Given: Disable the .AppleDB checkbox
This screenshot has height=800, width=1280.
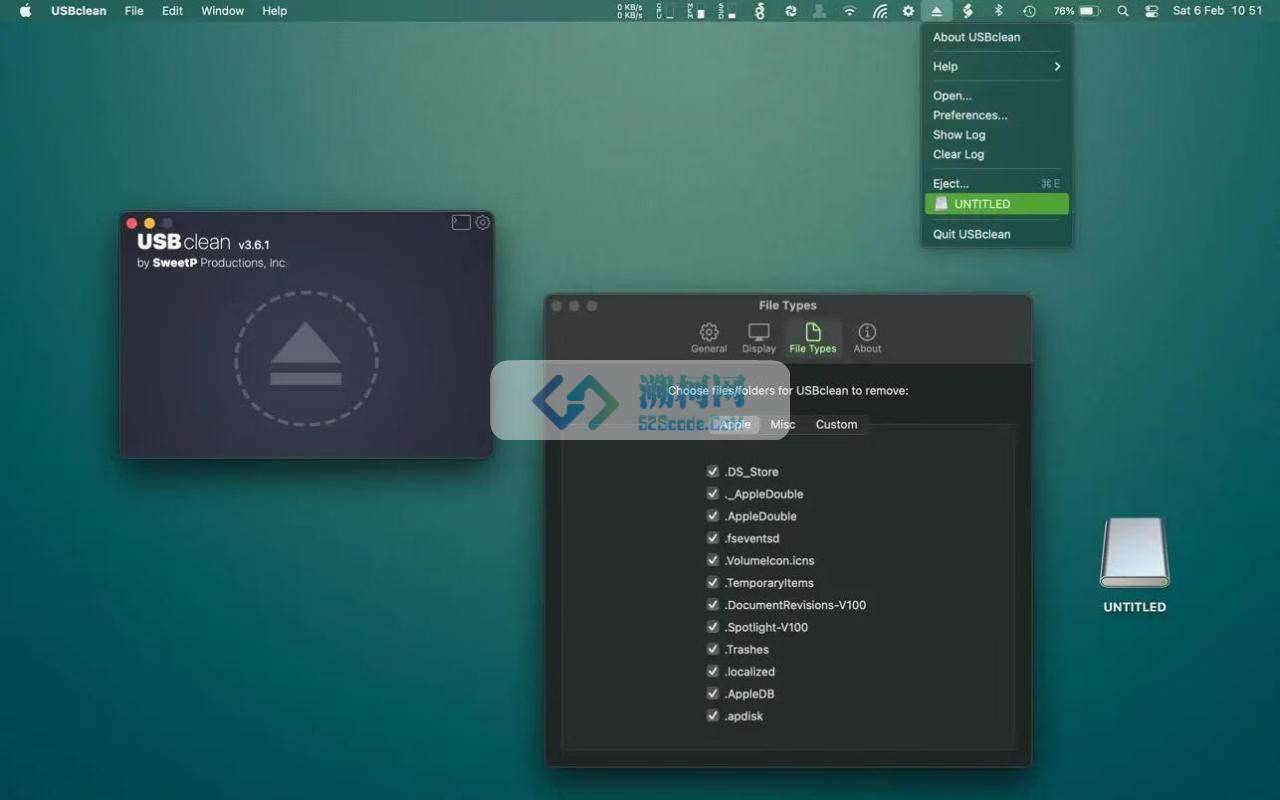Looking at the screenshot, I should click(x=713, y=693).
